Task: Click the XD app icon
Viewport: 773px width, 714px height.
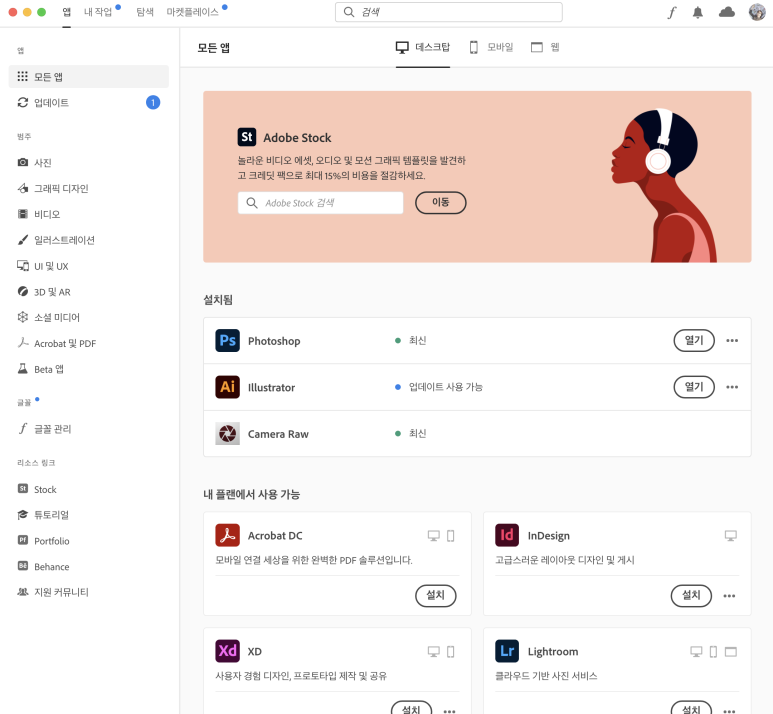Action: click(227, 651)
